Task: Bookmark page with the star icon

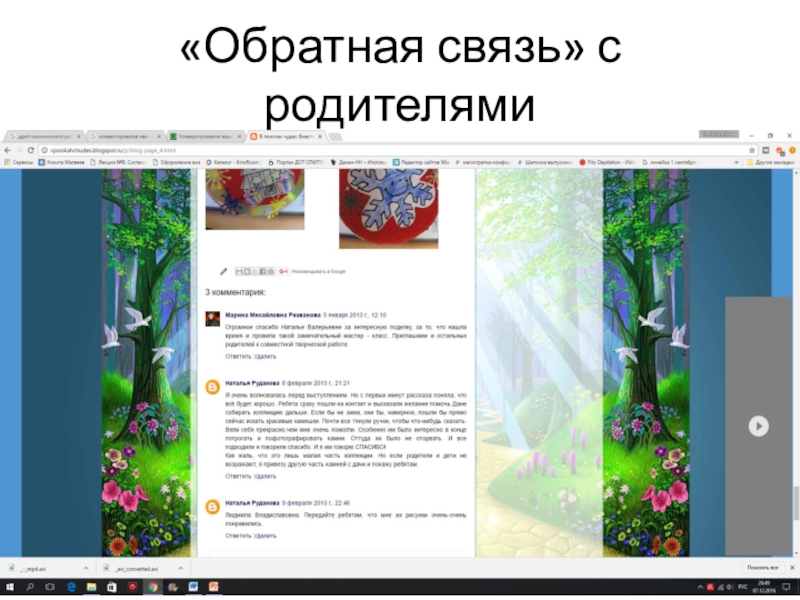Action: point(752,151)
